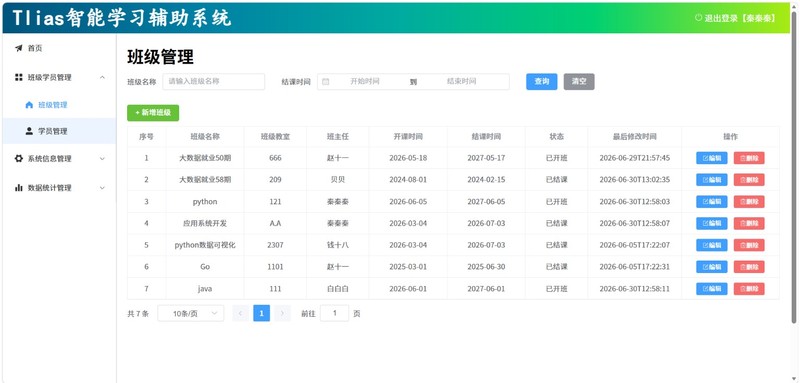Click the 班级学员管理 grid icon
The image size is (800, 383).
coord(19,78)
